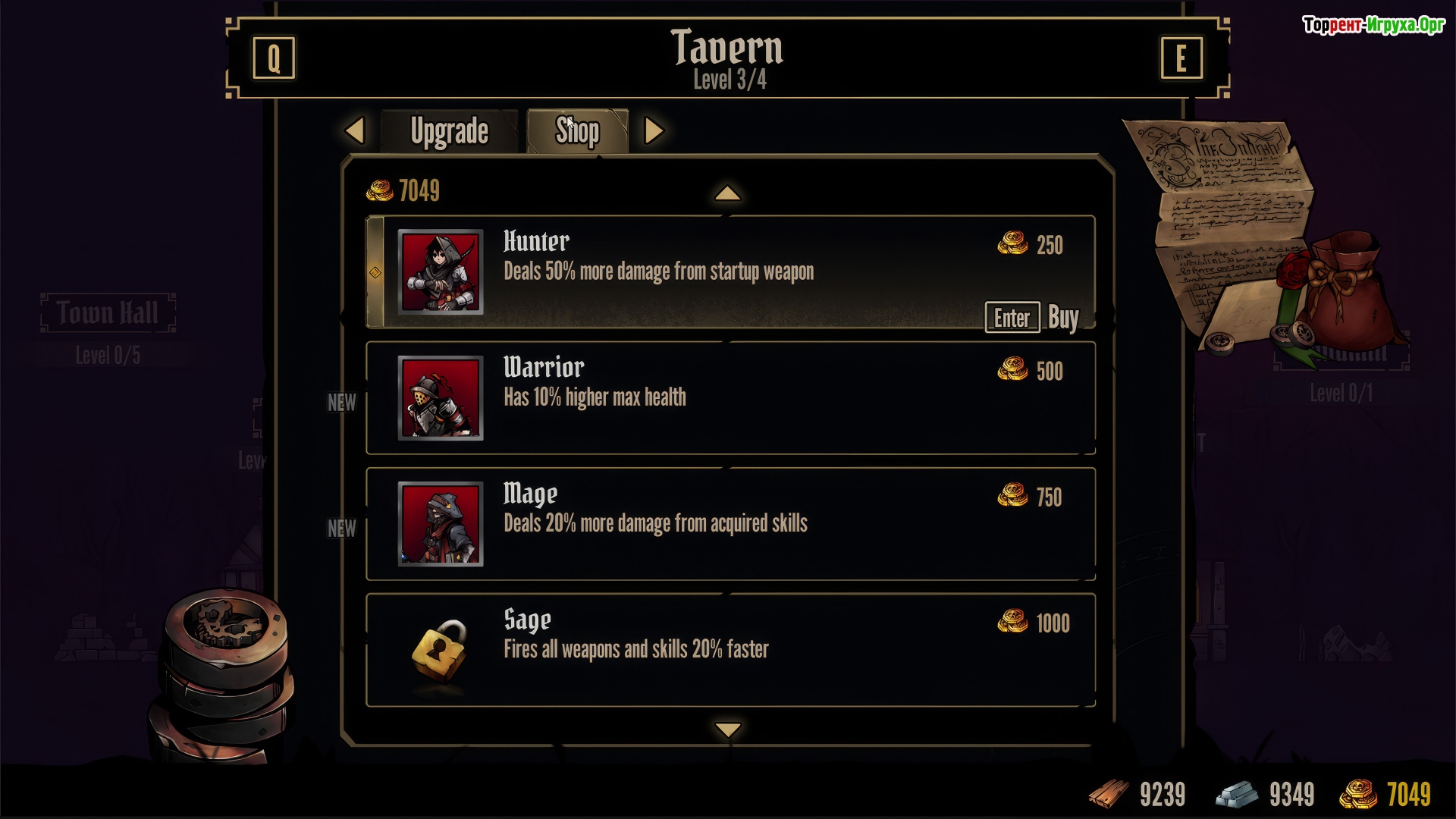Select the Shop tab
The image size is (1456, 819).
pos(577,131)
